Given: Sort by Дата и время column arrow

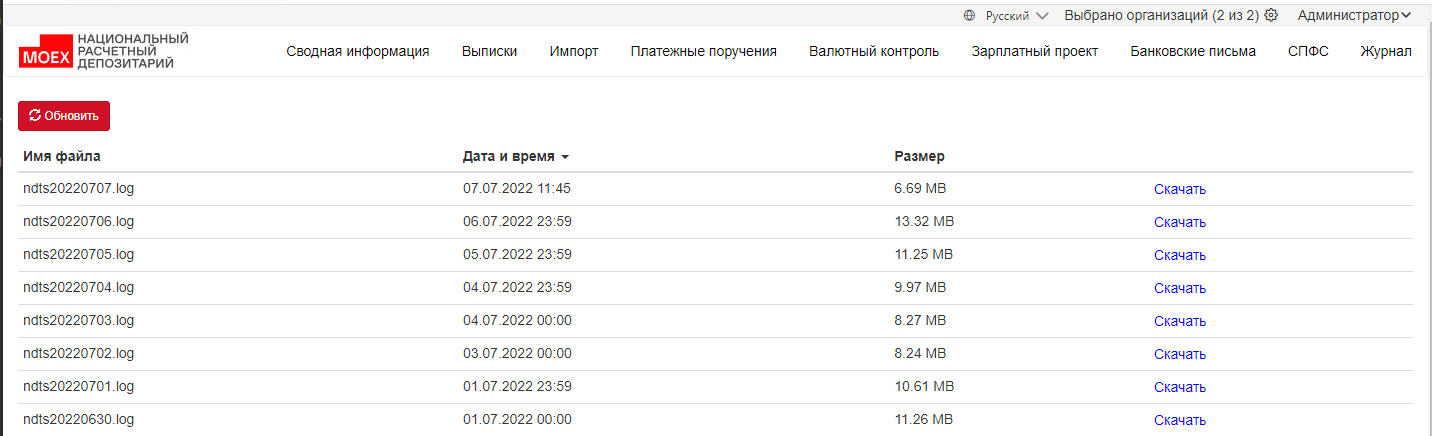Looking at the screenshot, I should point(565,157).
